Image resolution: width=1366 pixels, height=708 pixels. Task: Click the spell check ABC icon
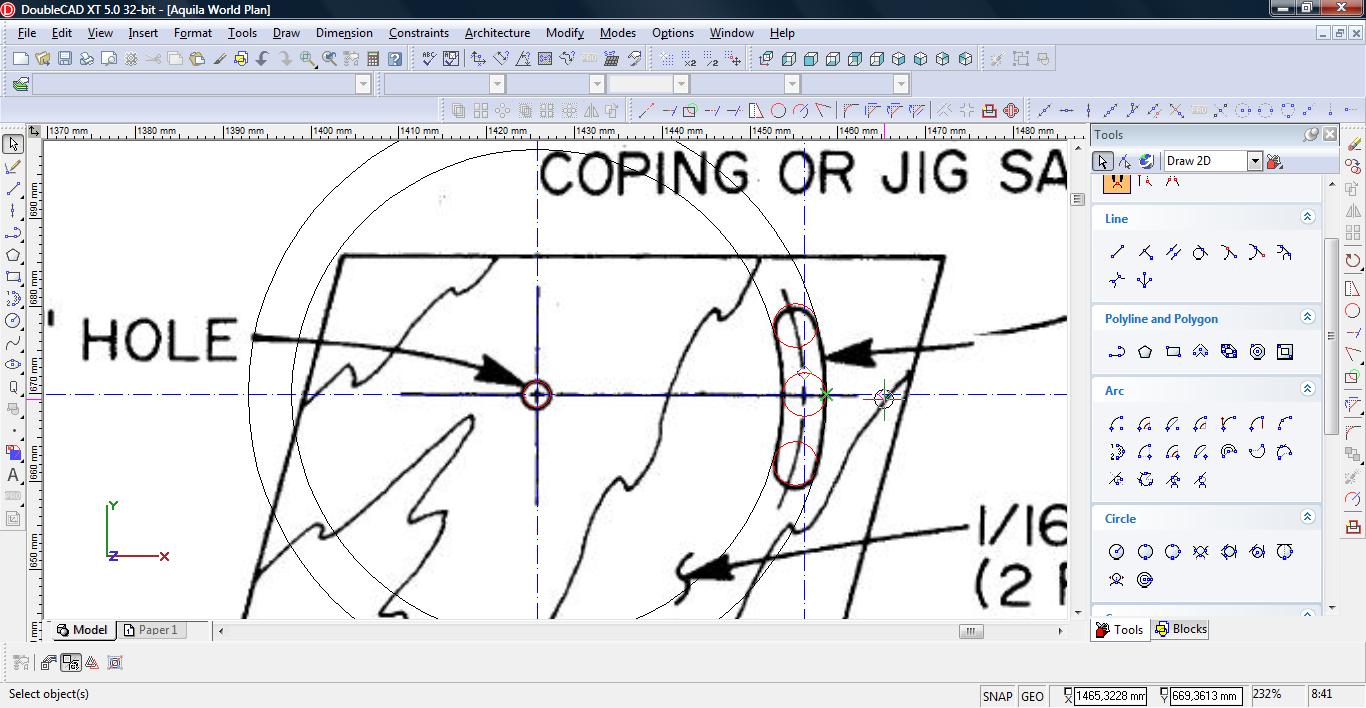click(x=429, y=59)
